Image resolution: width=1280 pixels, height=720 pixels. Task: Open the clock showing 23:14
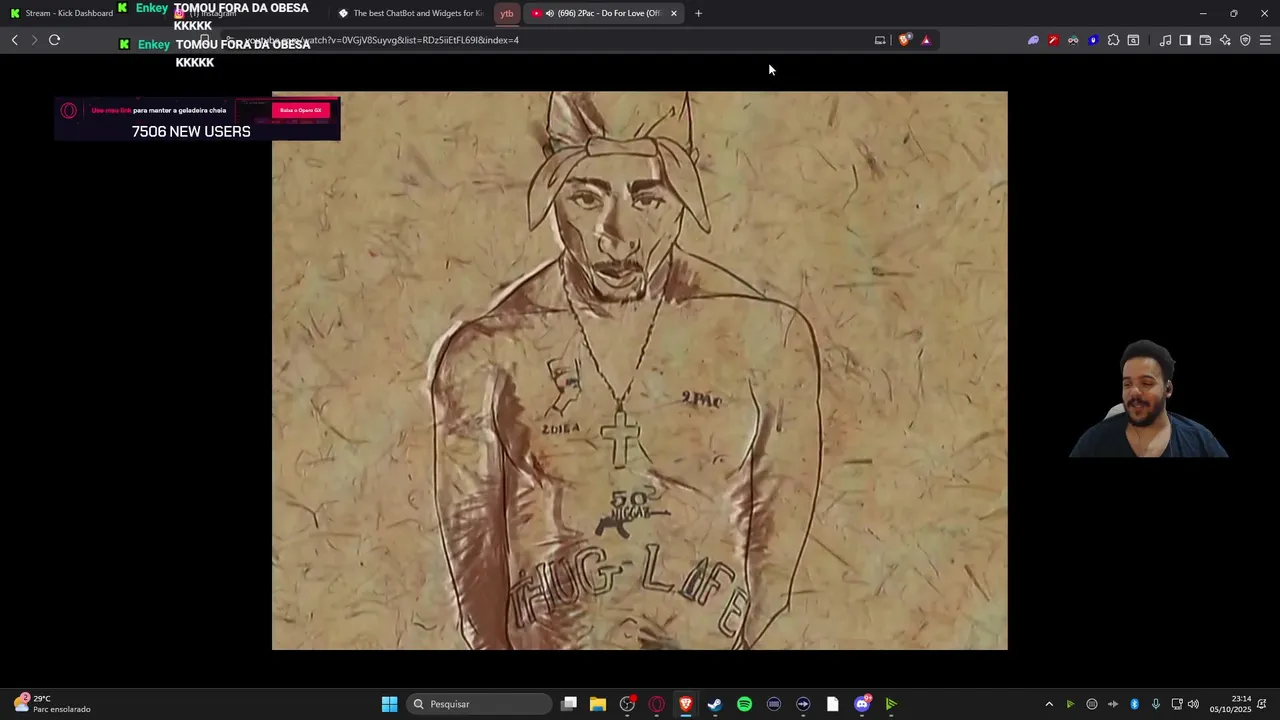(x=1230, y=704)
